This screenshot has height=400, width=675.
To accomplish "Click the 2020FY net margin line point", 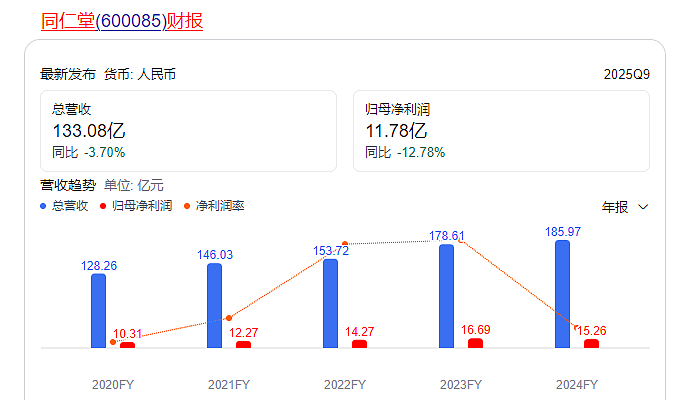I will 113,342.
